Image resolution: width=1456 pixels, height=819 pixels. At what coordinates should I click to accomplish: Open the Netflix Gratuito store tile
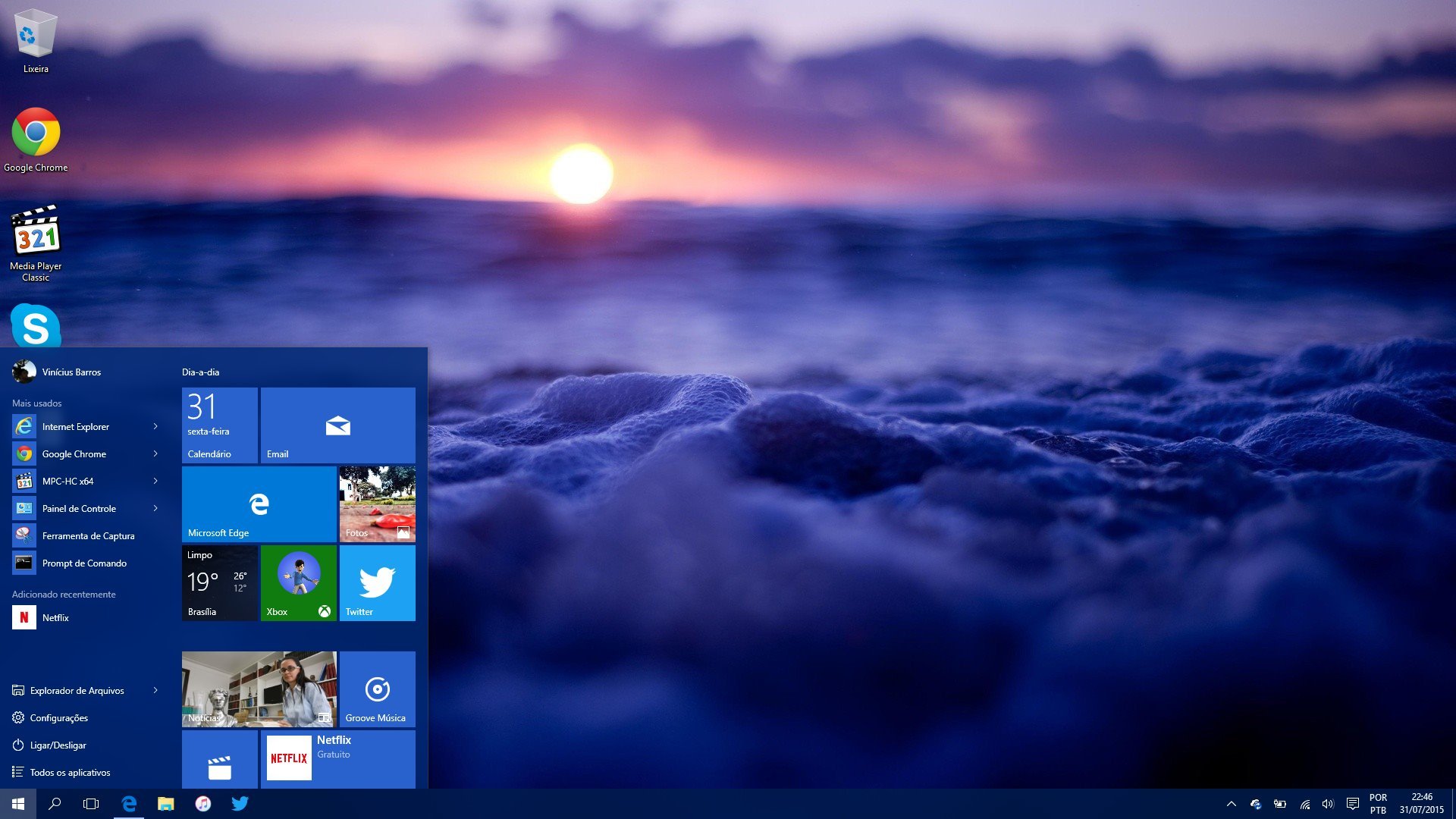338,759
